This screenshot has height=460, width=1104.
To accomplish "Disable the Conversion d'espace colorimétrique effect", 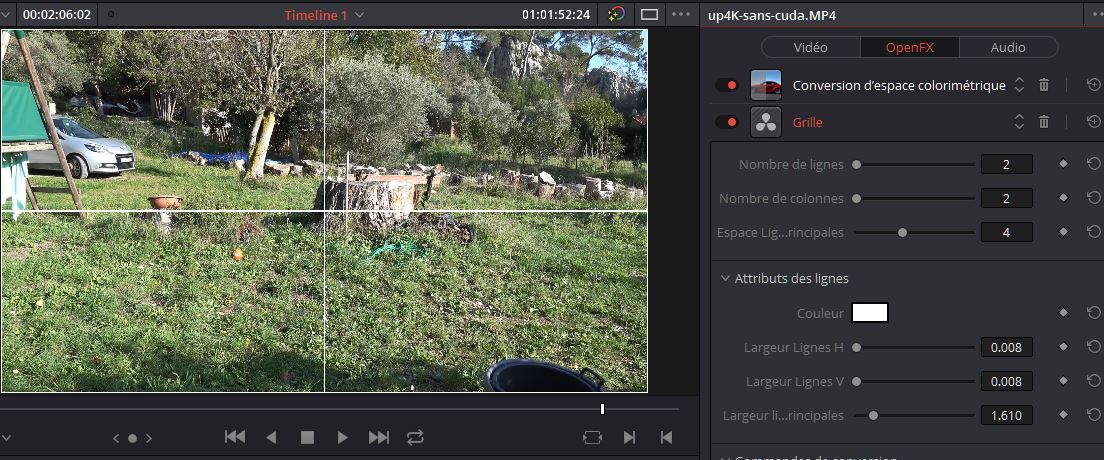I will [727, 85].
